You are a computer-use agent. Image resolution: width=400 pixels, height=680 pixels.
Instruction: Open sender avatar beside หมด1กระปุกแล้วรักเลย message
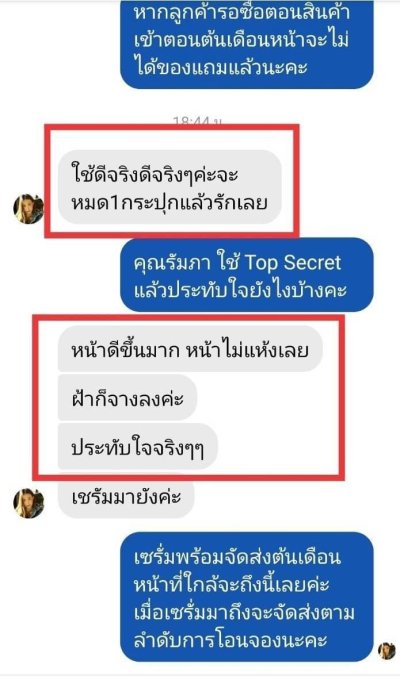(x=29, y=209)
